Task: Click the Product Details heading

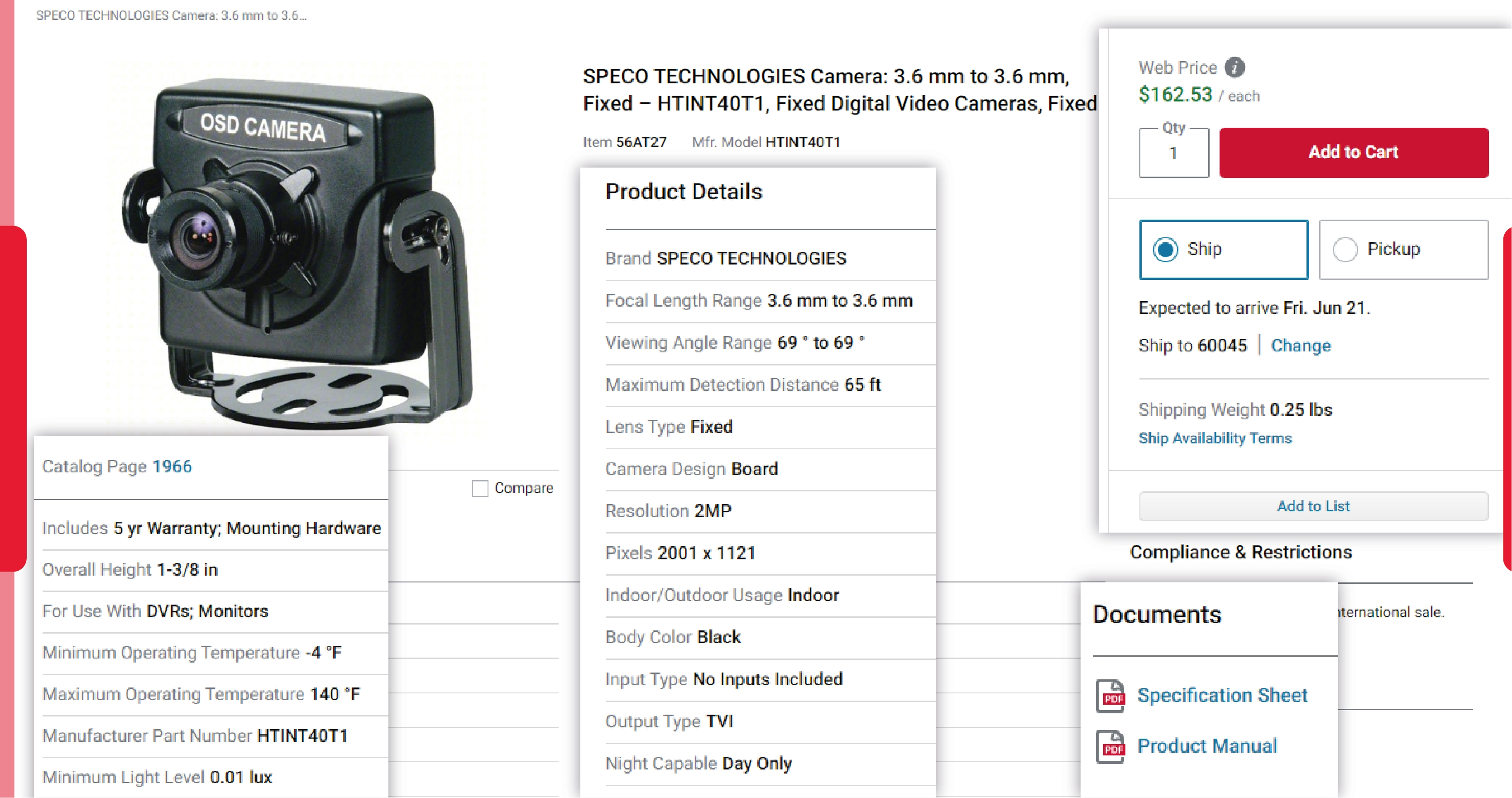Action: click(684, 191)
